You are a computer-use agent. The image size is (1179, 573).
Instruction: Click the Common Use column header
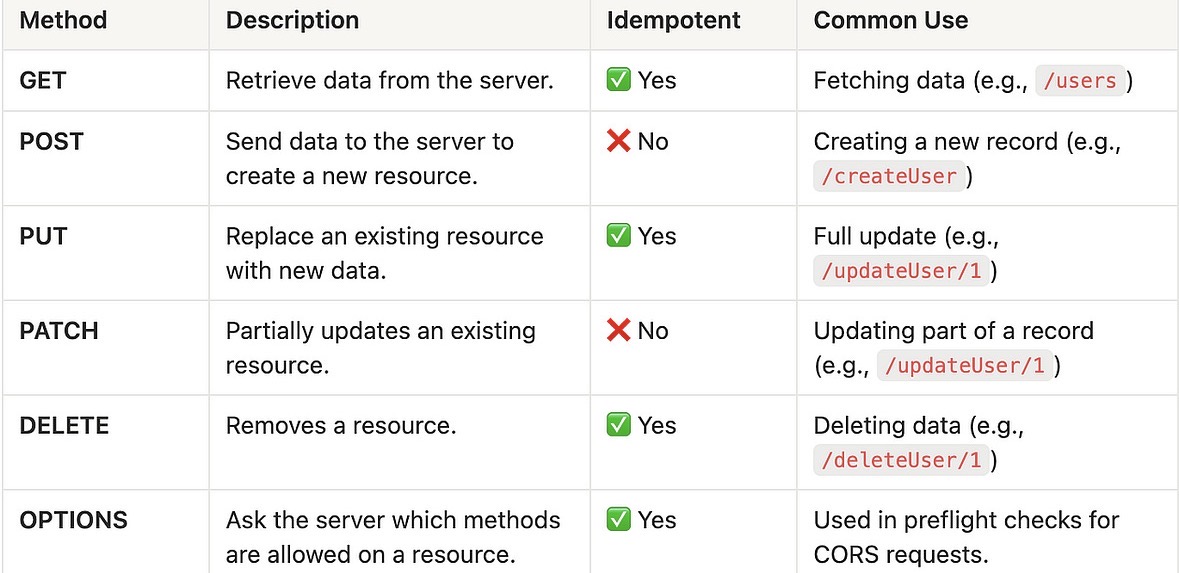tap(890, 20)
